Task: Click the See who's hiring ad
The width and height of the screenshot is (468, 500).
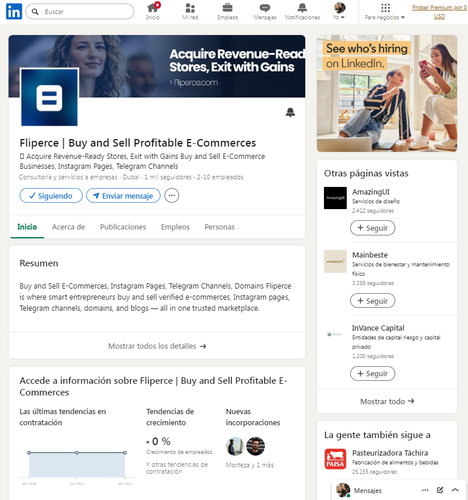Action: click(387, 93)
